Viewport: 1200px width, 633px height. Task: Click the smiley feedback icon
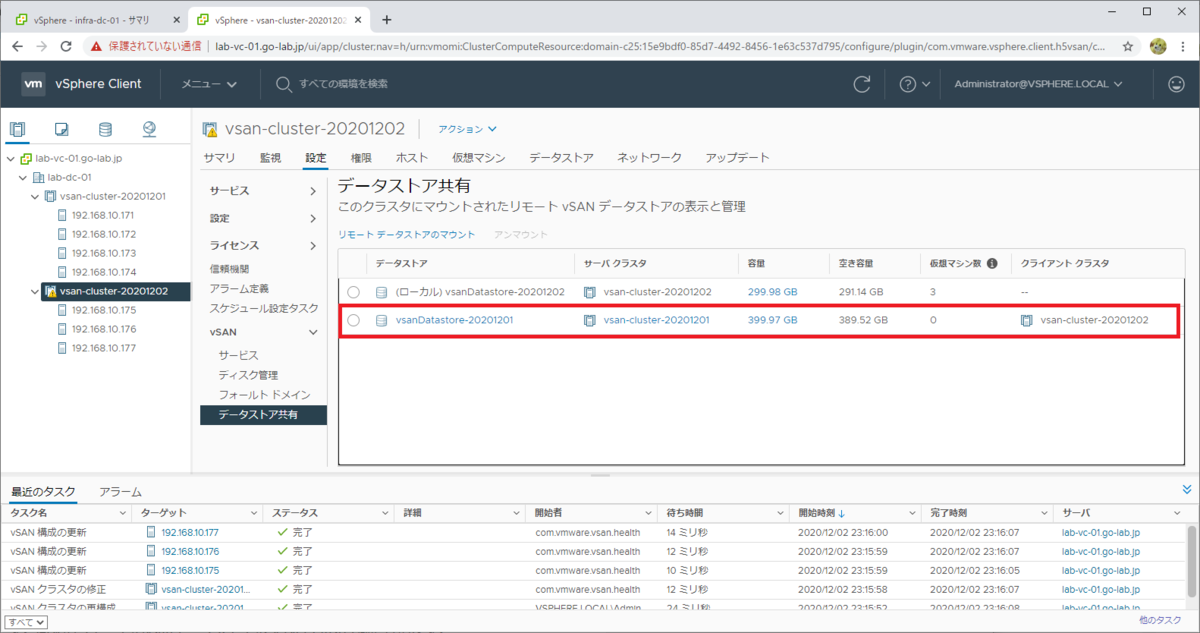click(1176, 84)
